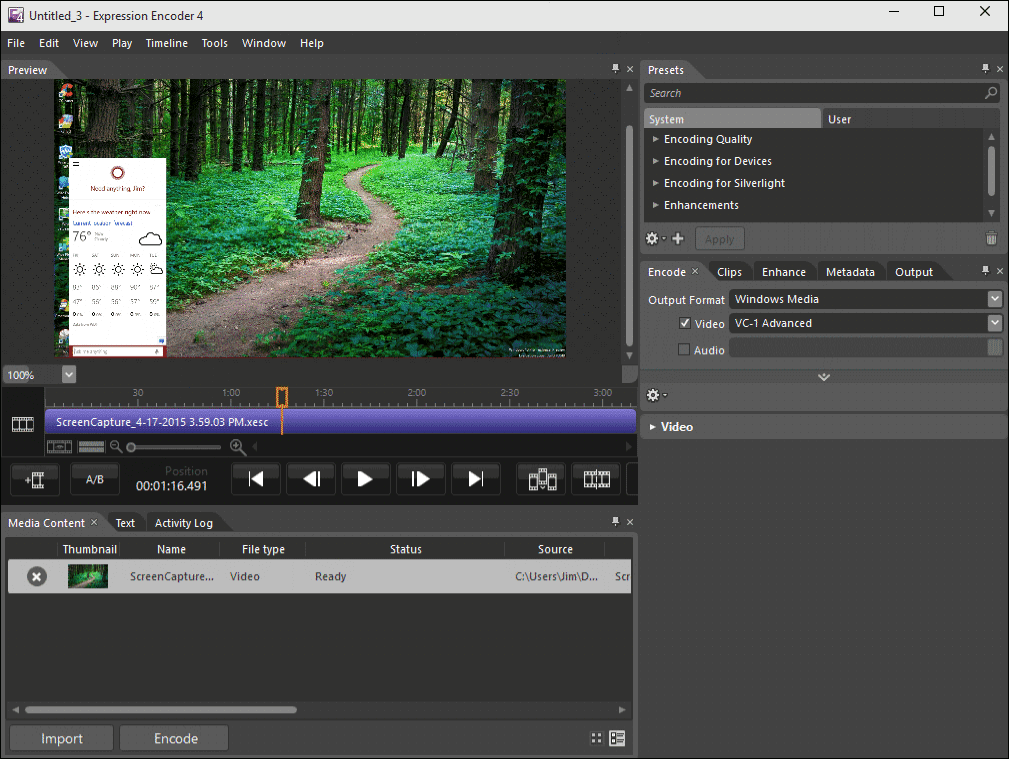Click the Encode button
Viewport: 1009px width, 759px height.
point(173,737)
